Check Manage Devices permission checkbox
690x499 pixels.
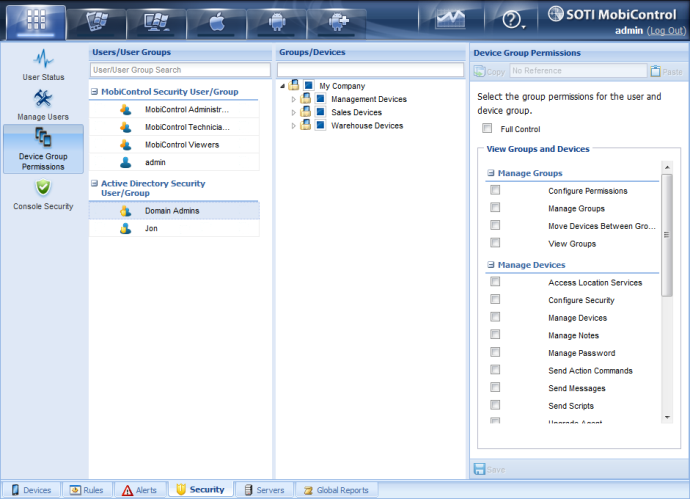pyautogui.click(x=495, y=317)
